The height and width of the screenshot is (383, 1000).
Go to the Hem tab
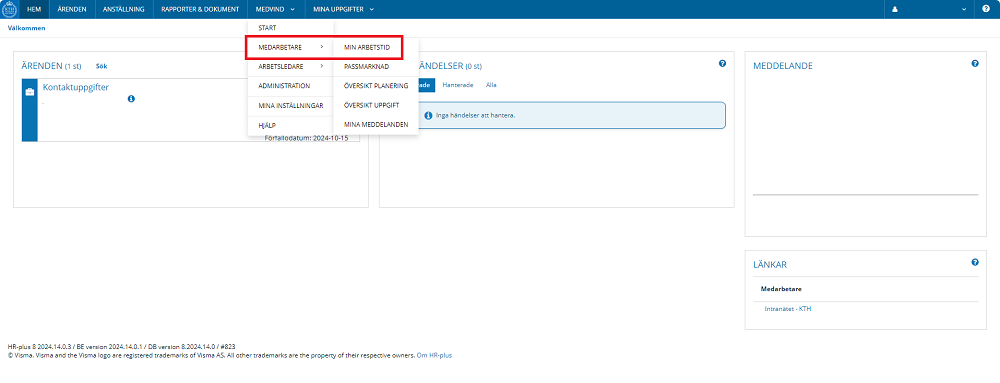(x=34, y=10)
